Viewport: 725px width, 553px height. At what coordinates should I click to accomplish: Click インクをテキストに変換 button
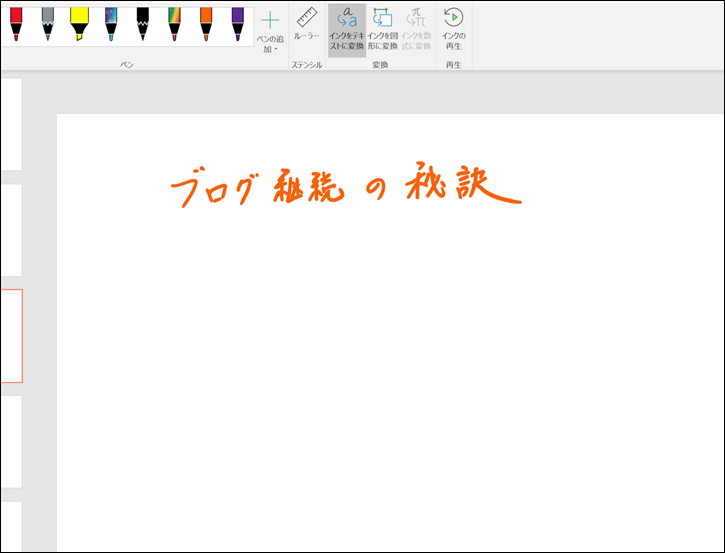347,30
